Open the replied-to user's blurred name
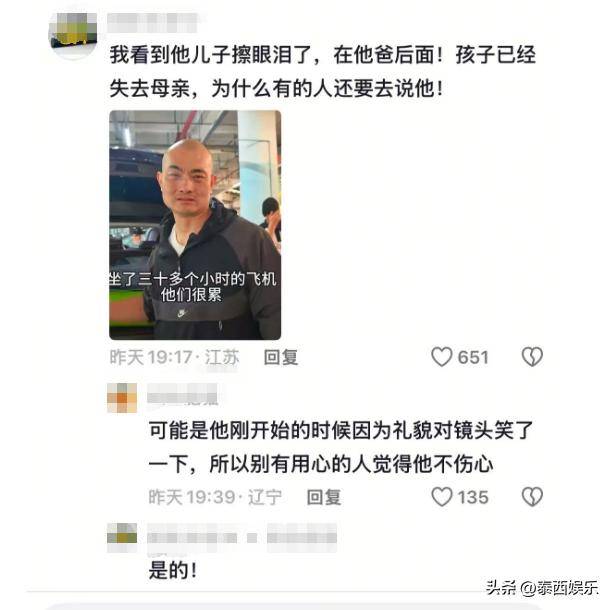The height and width of the screenshot is (610, 613). coord(302,538)
